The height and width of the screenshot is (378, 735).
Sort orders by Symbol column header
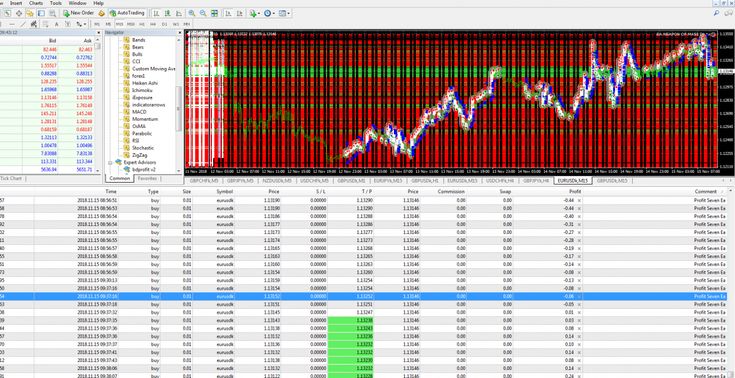[x=225, y=191]
